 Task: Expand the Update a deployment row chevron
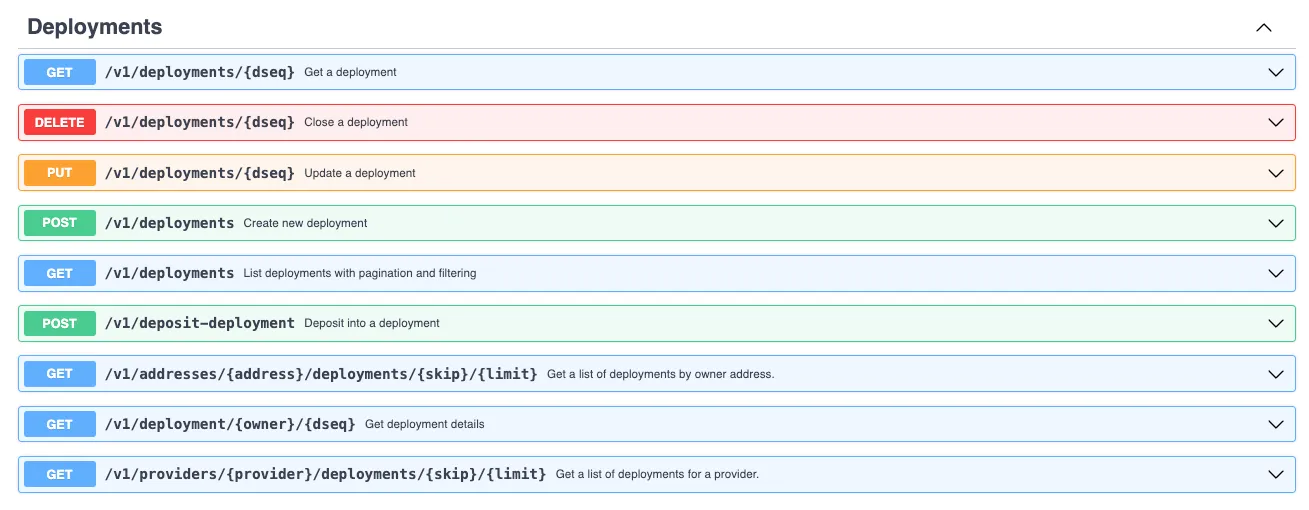[x=1275, y=173]
